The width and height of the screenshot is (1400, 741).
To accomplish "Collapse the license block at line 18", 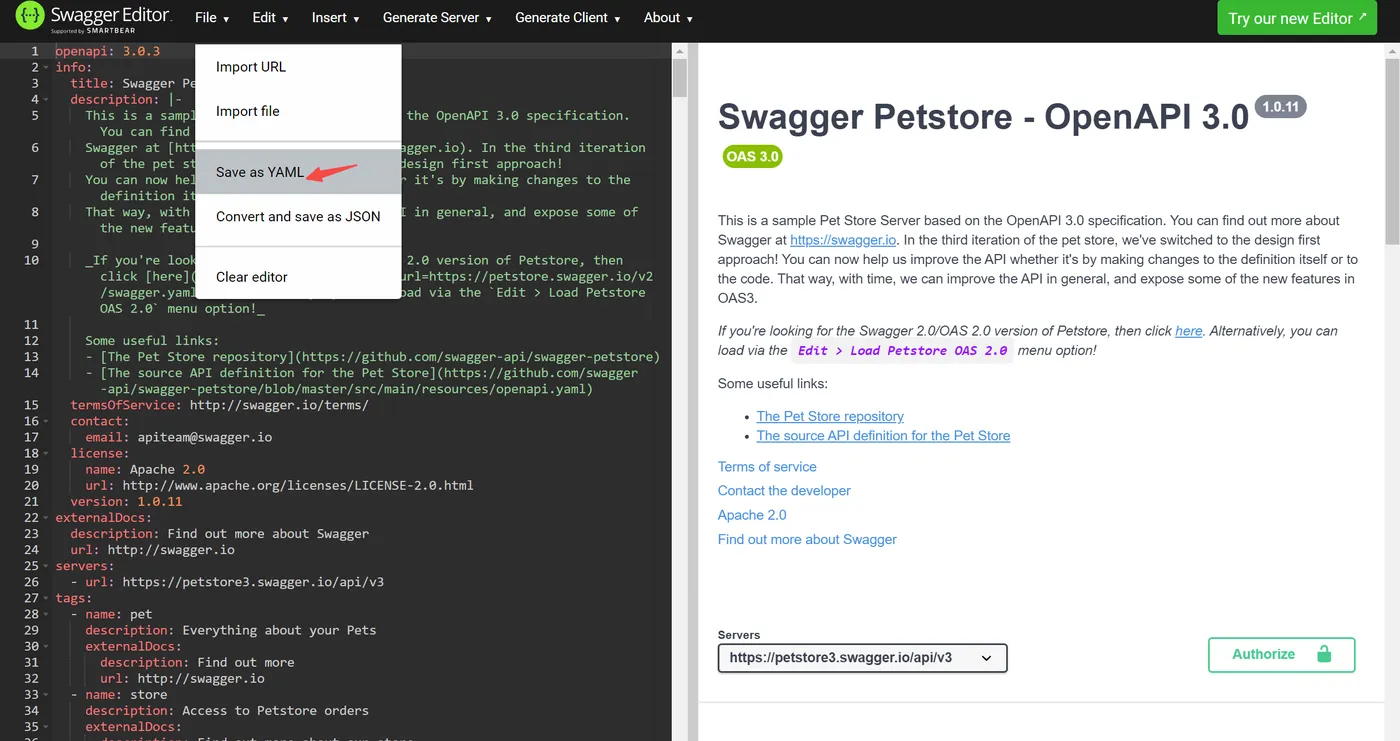I will [x=47, y=454].
